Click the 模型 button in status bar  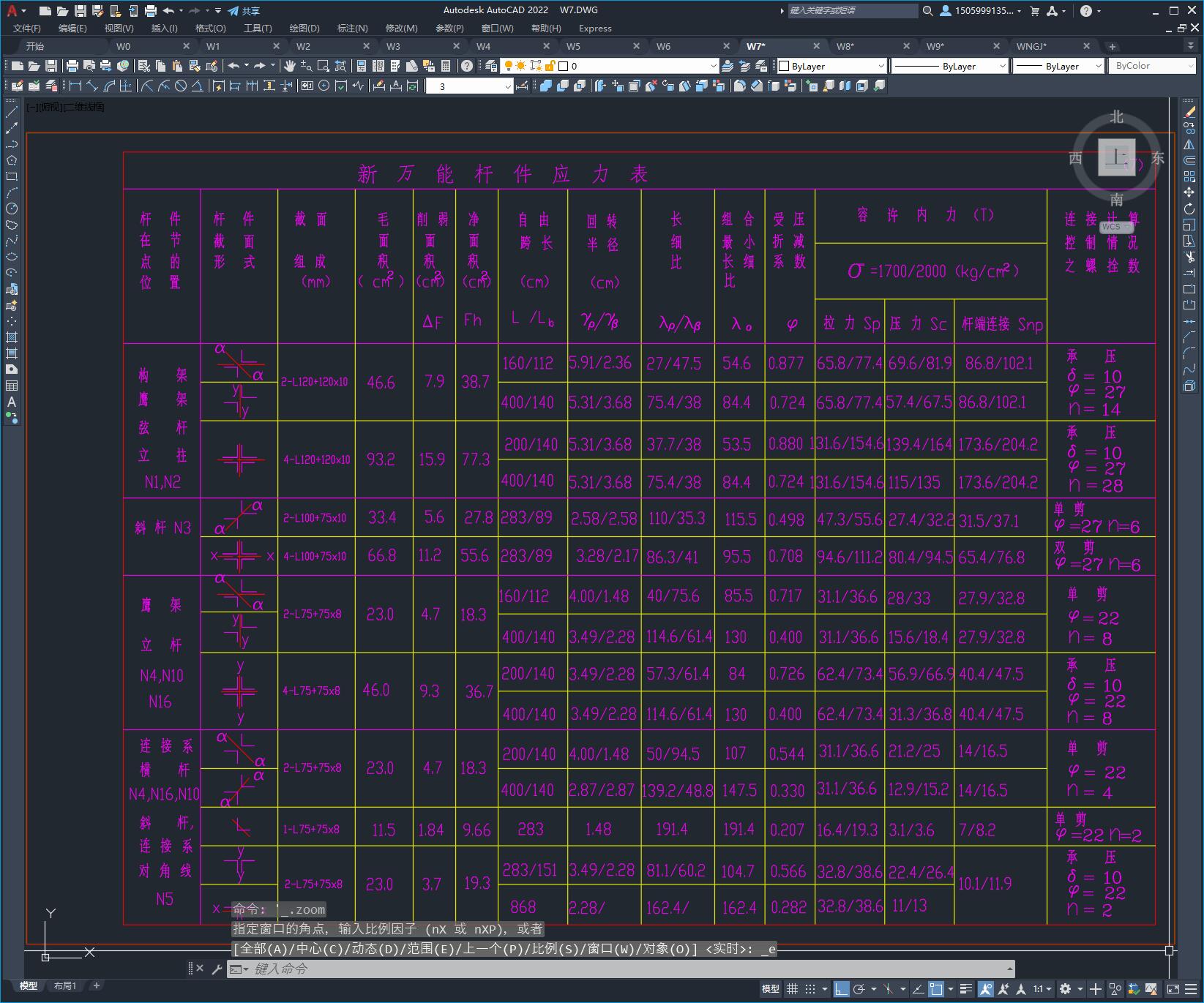pos(771,989)
